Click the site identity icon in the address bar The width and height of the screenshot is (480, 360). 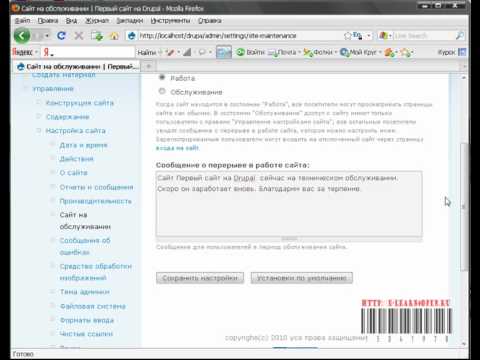[x=132, y=36]
